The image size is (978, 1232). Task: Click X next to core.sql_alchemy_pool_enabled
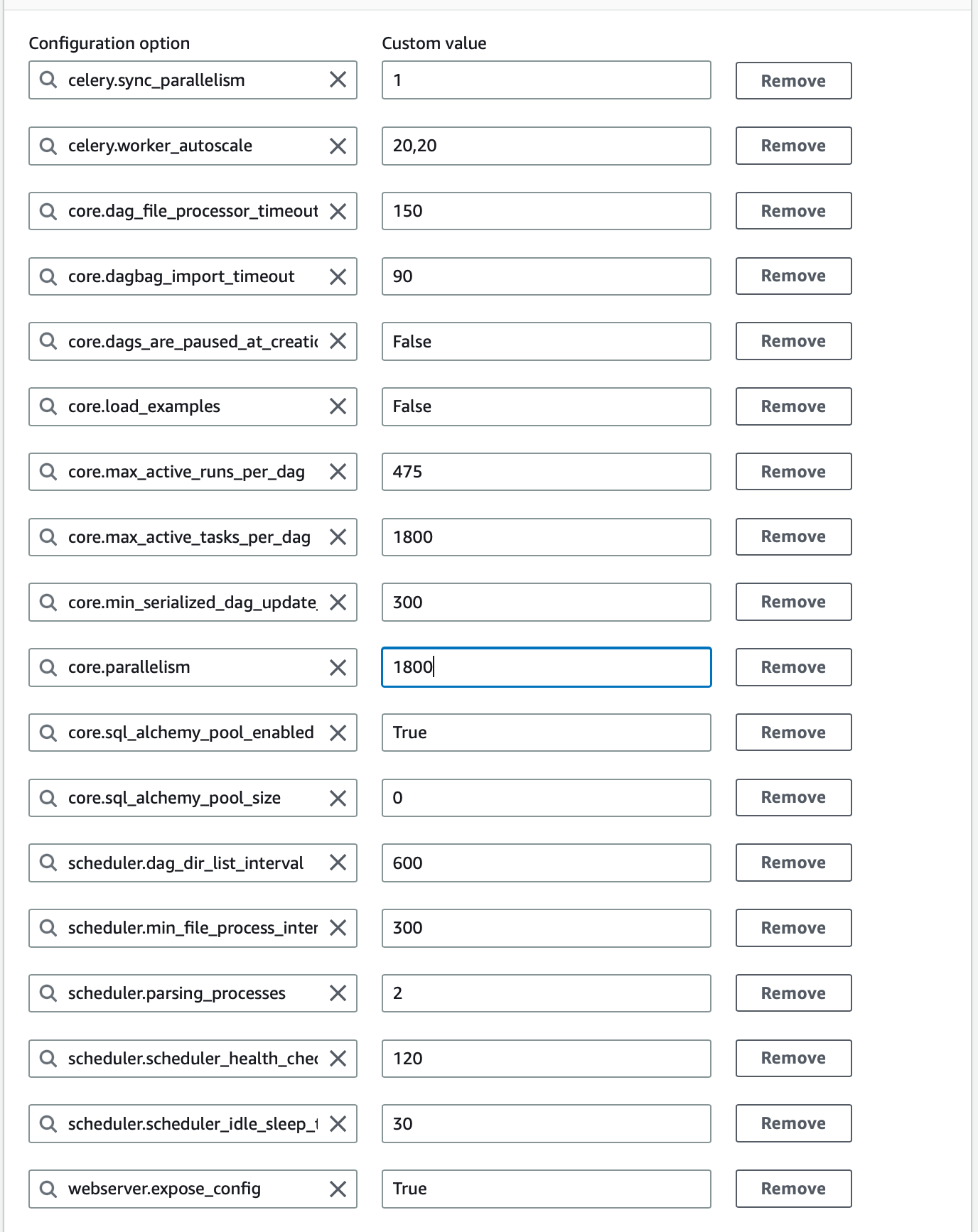[338, 733]
